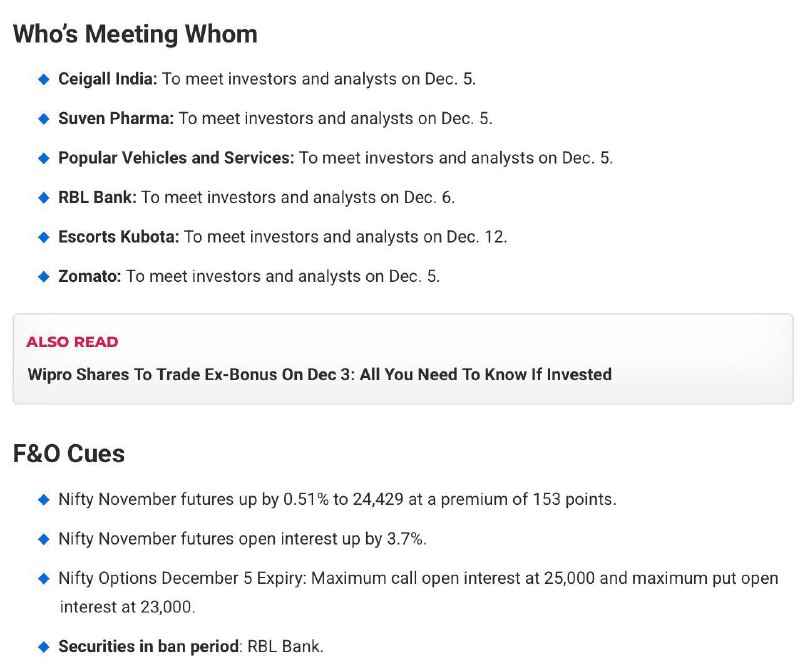Click the Who's Meeting Whom heading
The image size is (800, 669).
click(135, 34)
